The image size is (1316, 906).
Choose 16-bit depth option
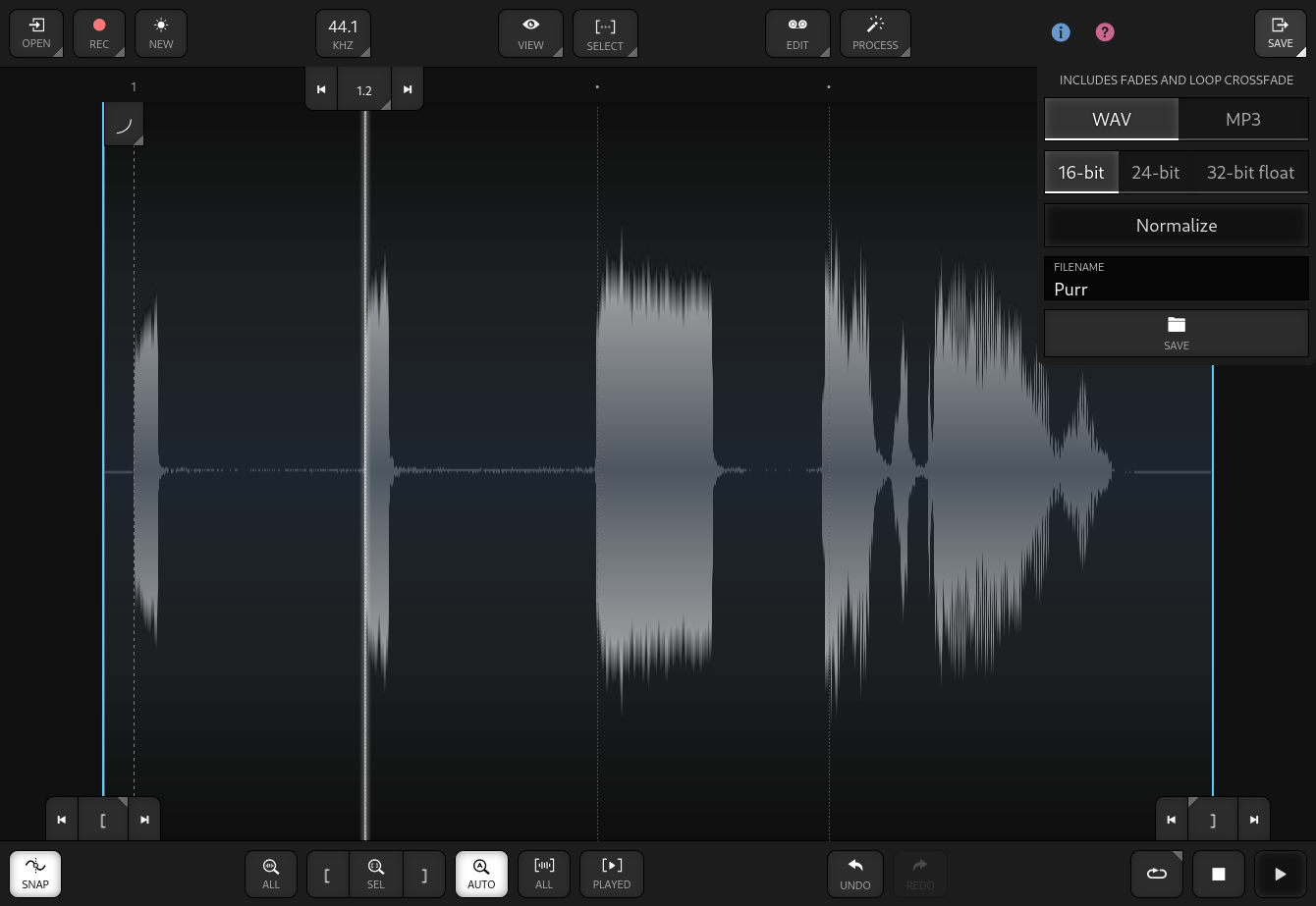1081,173
